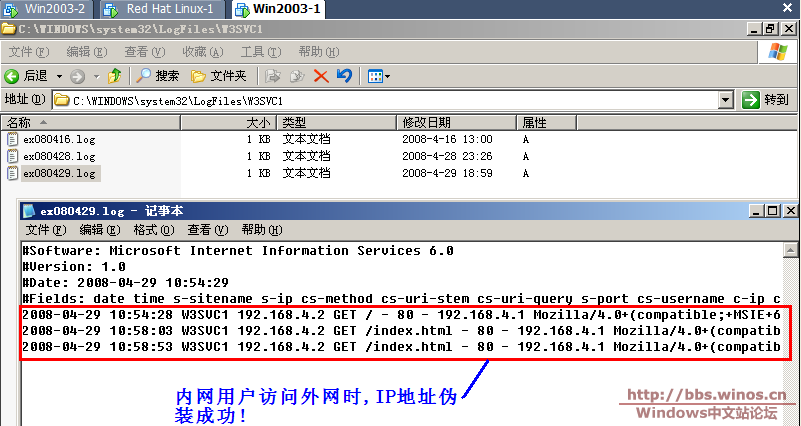Open Notepad 格式(O) format menu
Screen dimensions: 801x426
coord(154,230)
